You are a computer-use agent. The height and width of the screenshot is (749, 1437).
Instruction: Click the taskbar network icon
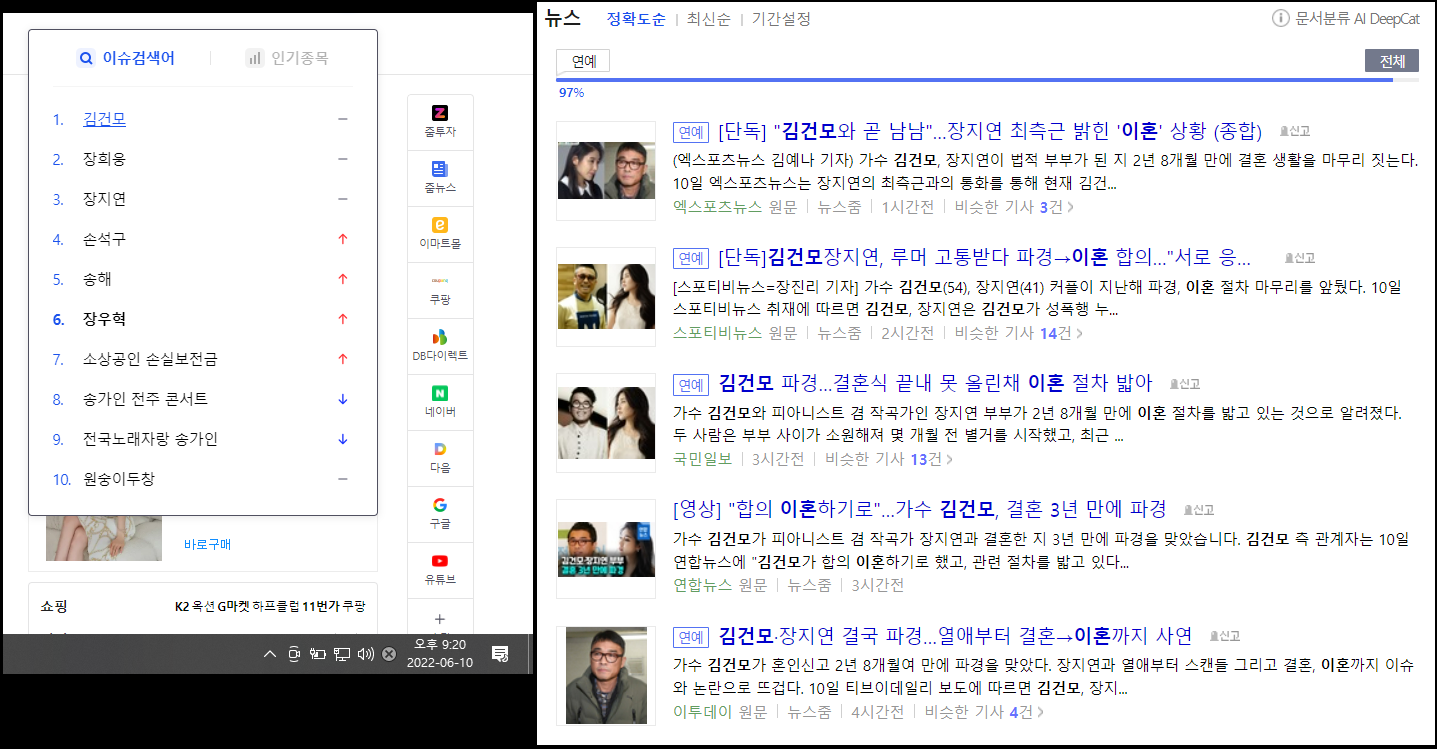tap(342, 654)
